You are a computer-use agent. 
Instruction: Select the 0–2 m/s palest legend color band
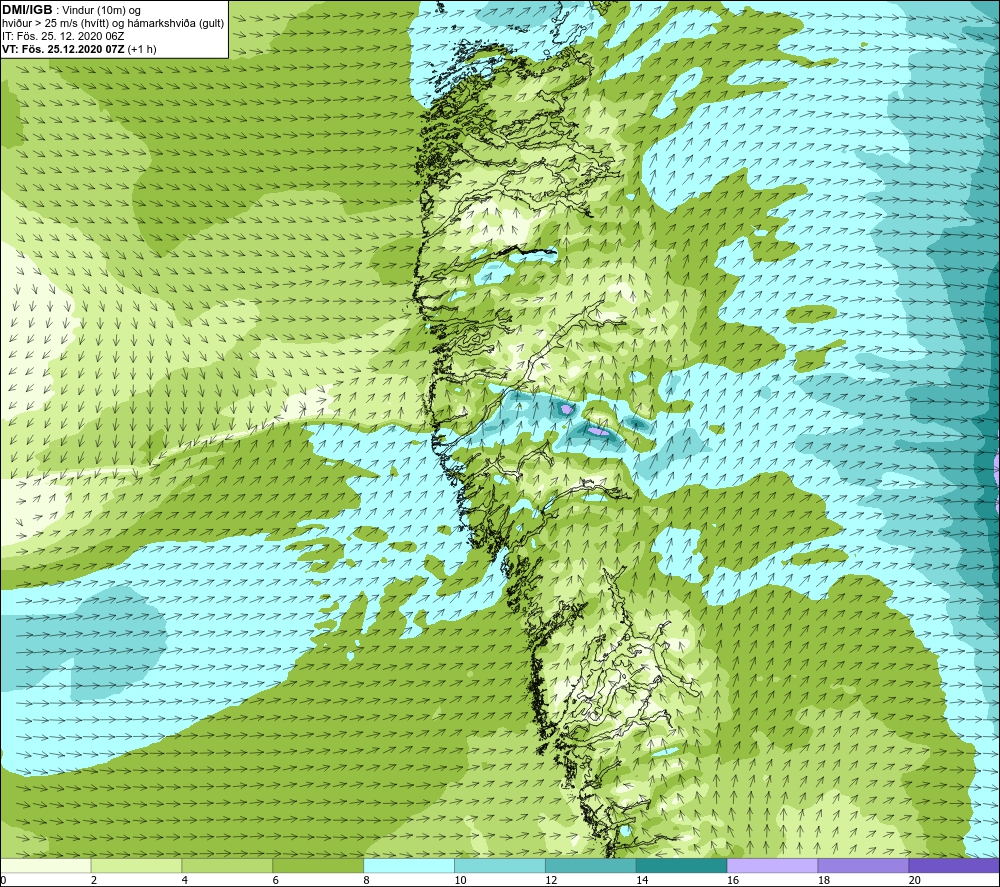coord(45,865)
